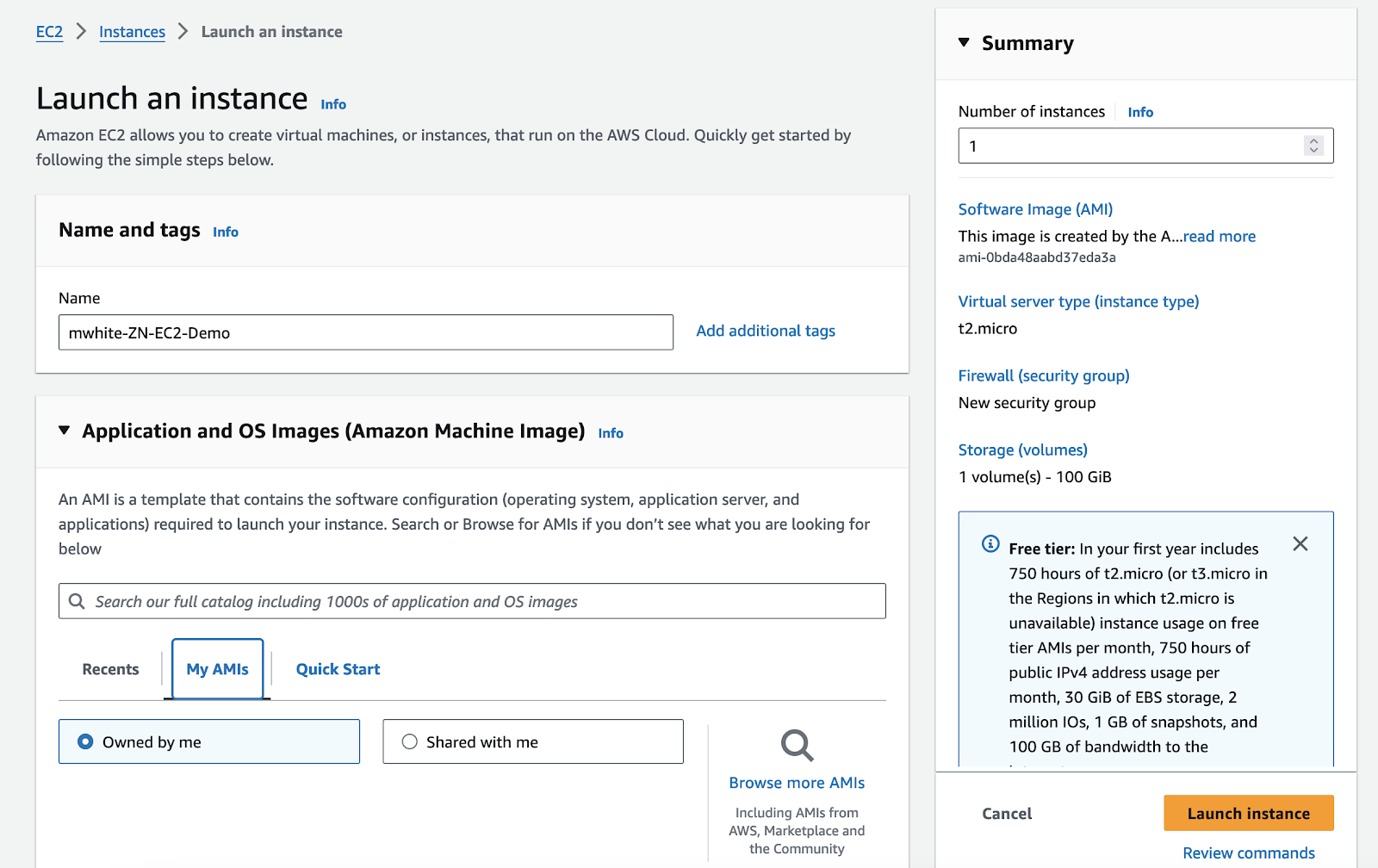Select the Shared with me radio option

tap(410, 741)
